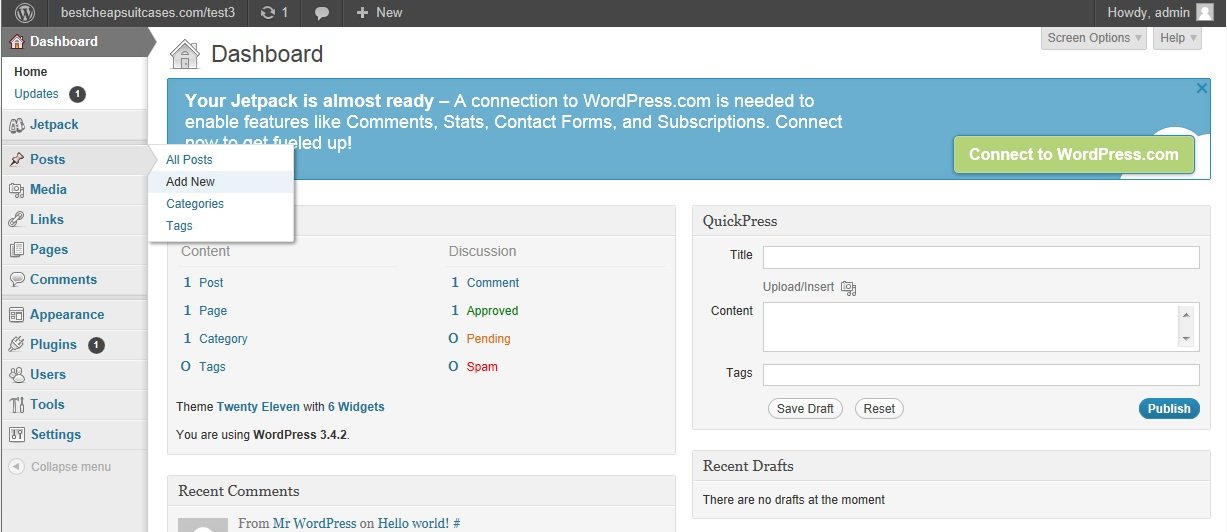Open the Hello world! # post link
The height and width of the screenshot is (532, 1227).
click(x=419, y=523)
